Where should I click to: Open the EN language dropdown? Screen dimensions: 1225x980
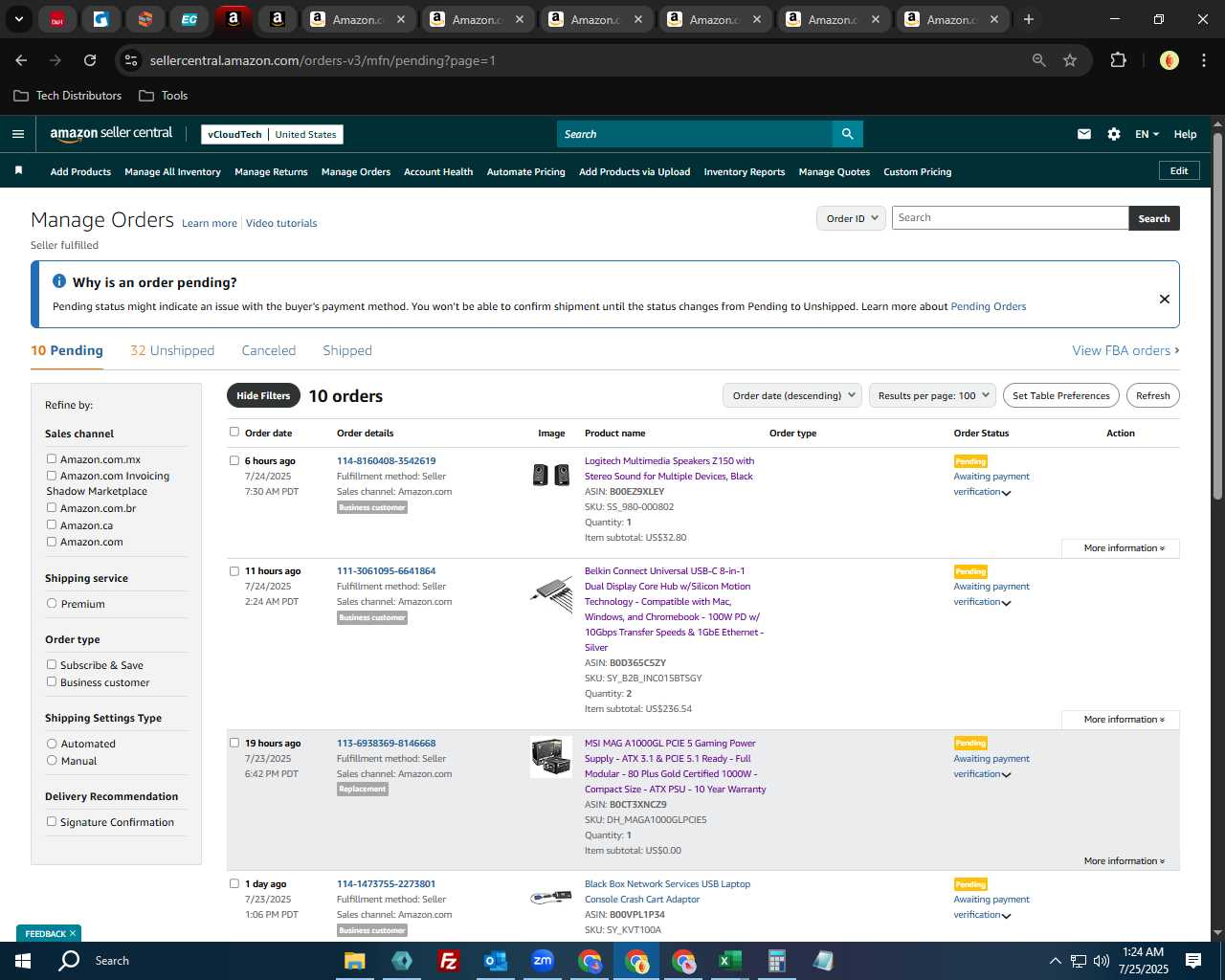coord(1147,134)
